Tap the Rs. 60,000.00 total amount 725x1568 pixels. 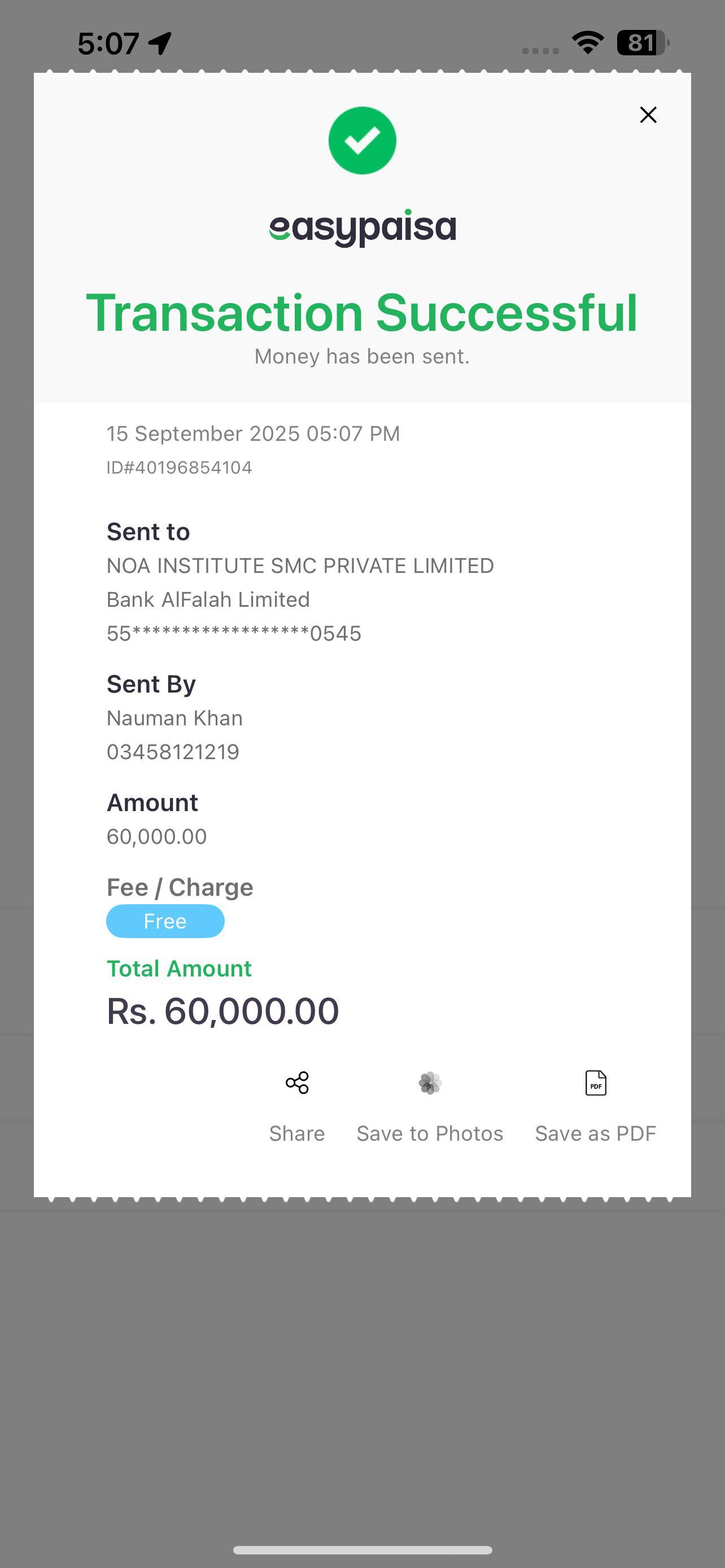(x=223, y=1011)
